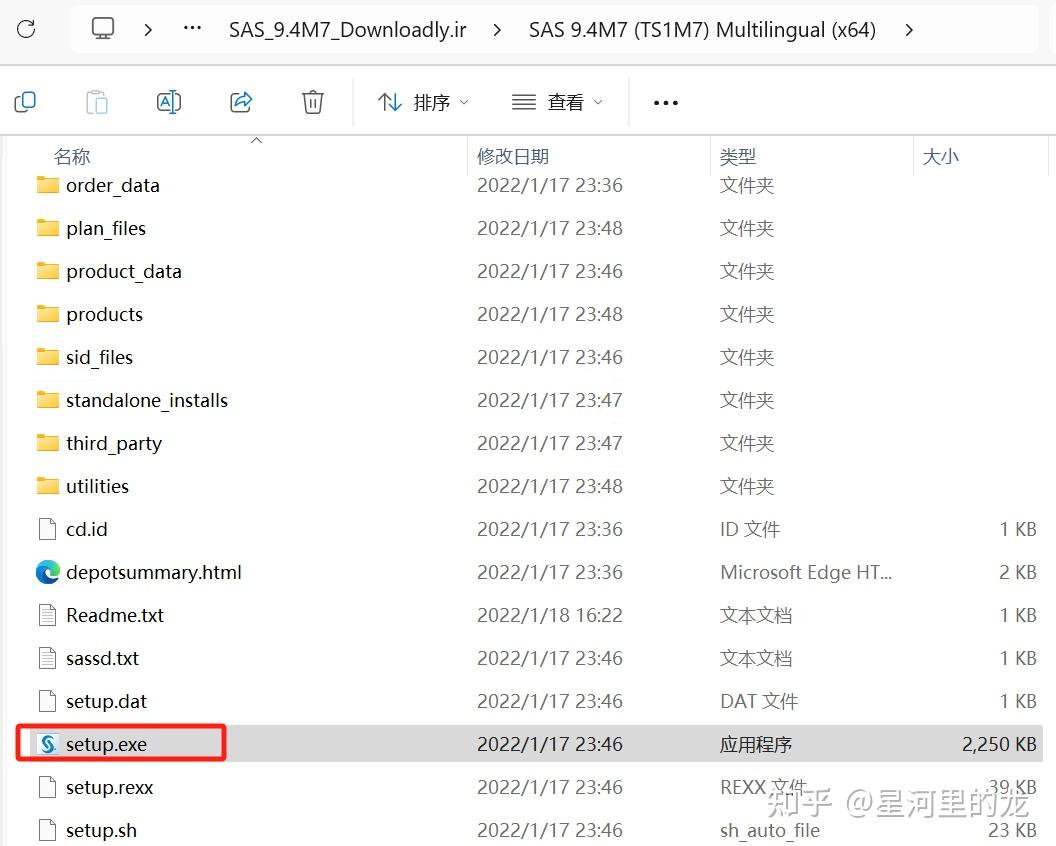Open the Readme.txt file
This screenshot has height=846, width=1056.
click(x=113, y=615)
